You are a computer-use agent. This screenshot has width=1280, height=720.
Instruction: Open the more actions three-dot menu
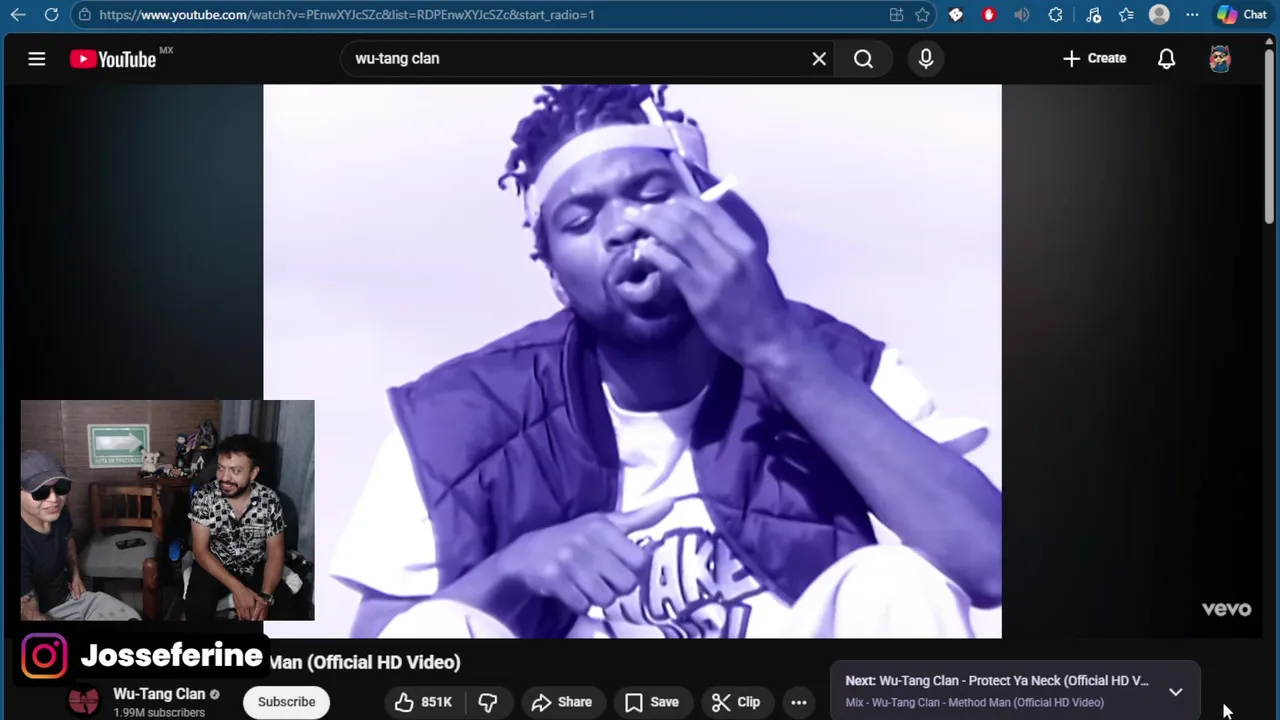coord(799,703)
